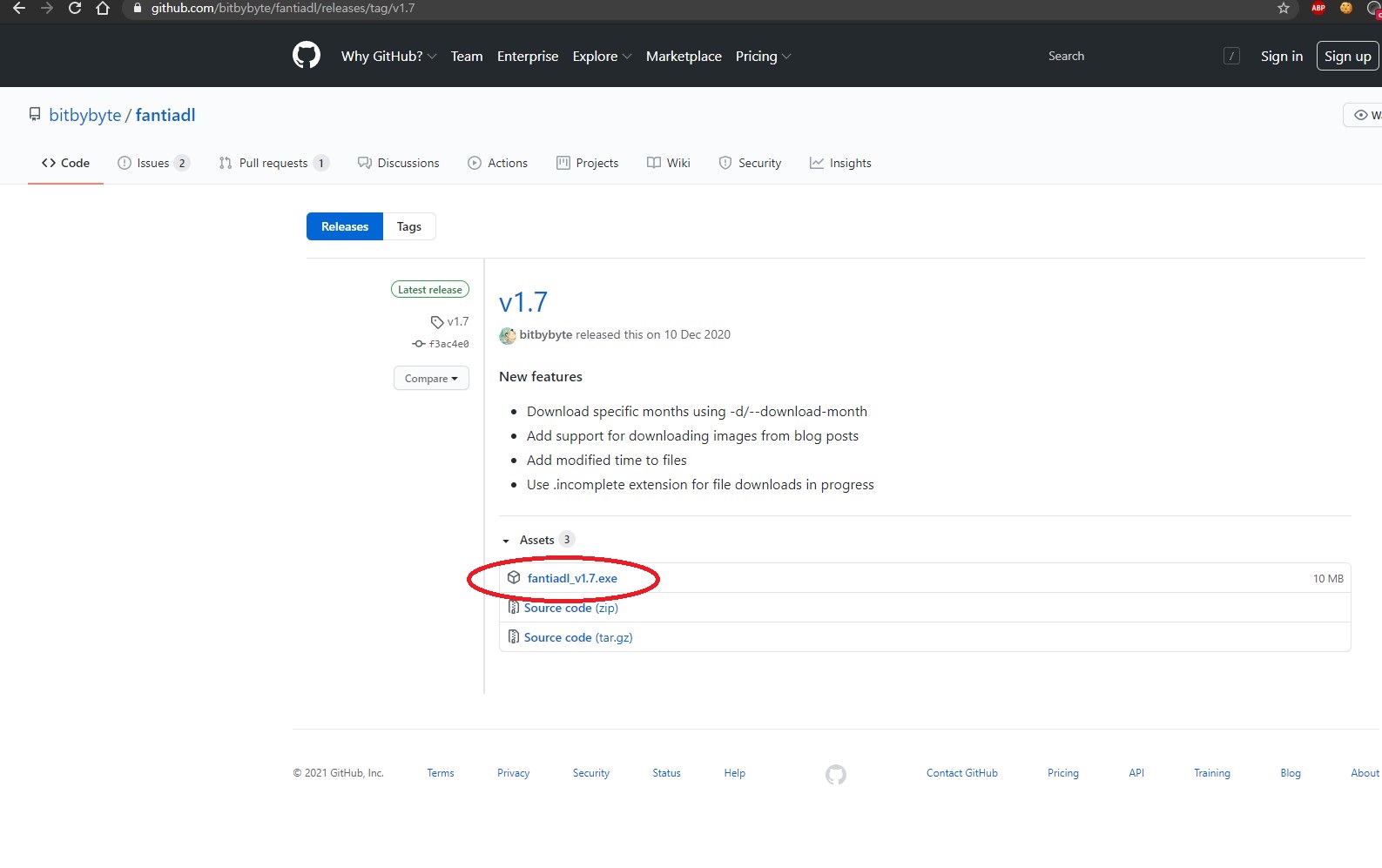
Task: Open the Code tab
Action: click(65, 163)
